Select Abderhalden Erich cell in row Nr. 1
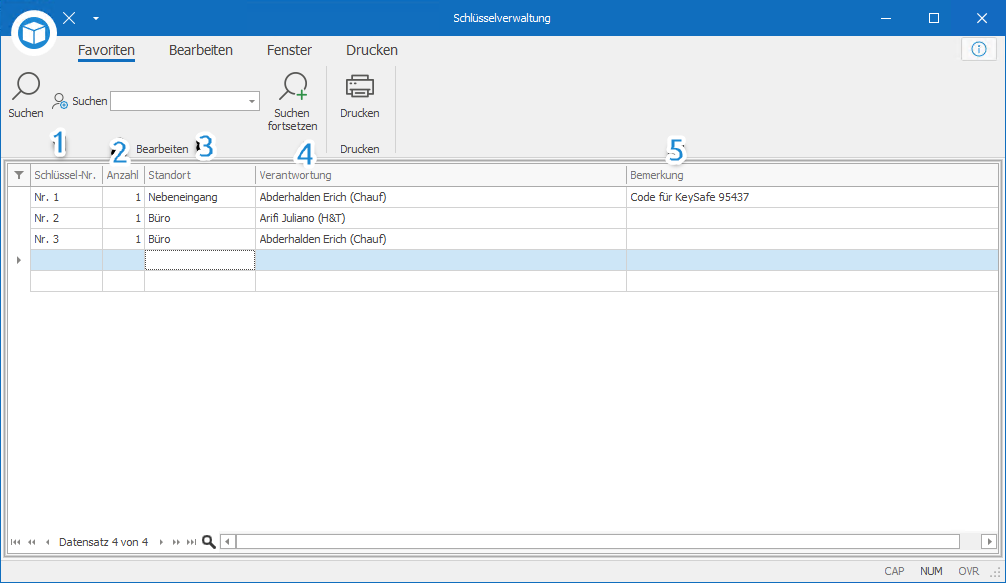This screenshot has height=583, width=1006. 441,197
